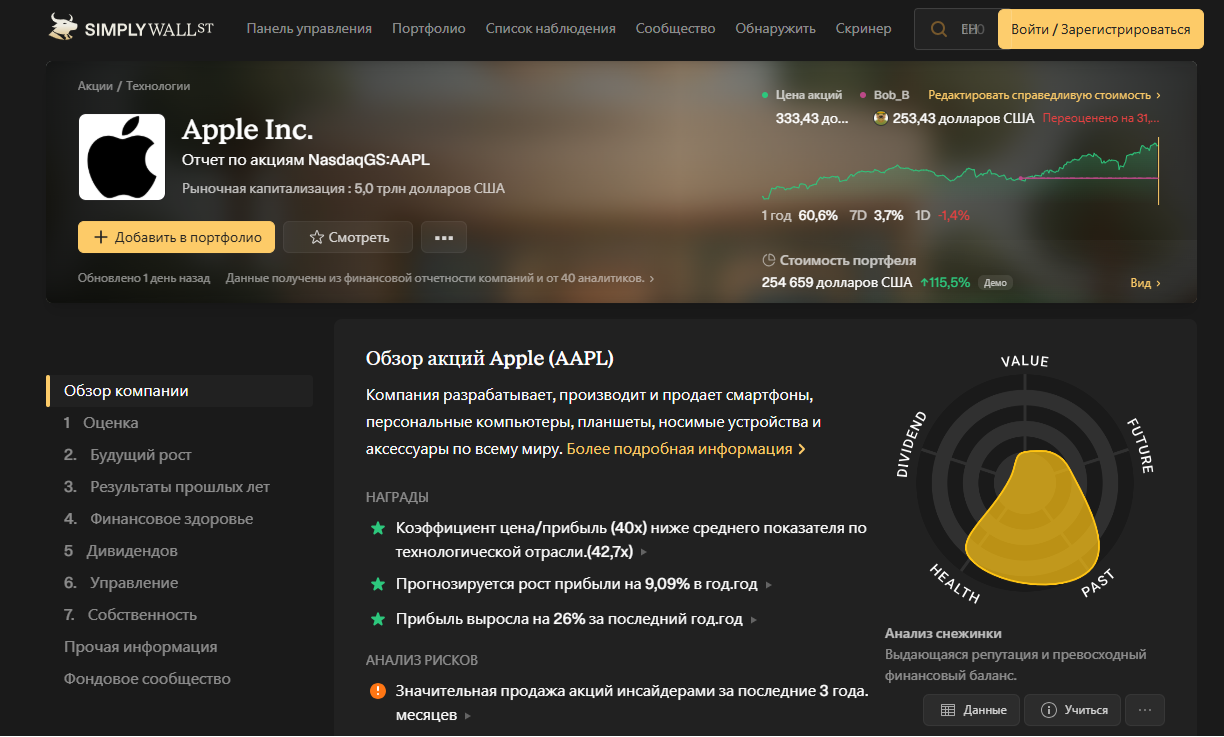Open Портфолио in top navigation
The image size is (1224, 737).
[429, 29]
